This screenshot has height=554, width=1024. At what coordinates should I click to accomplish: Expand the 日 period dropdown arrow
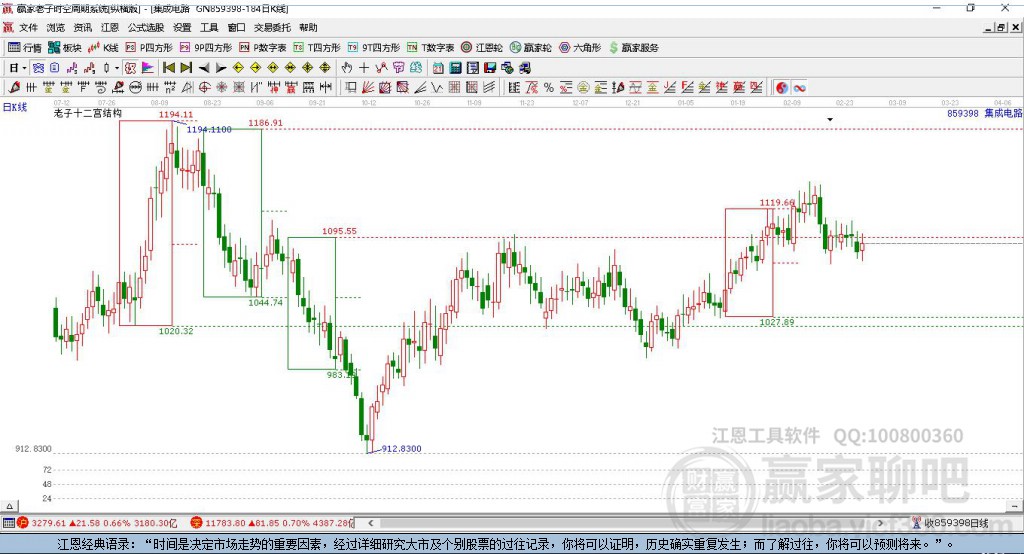coord(24,68)
